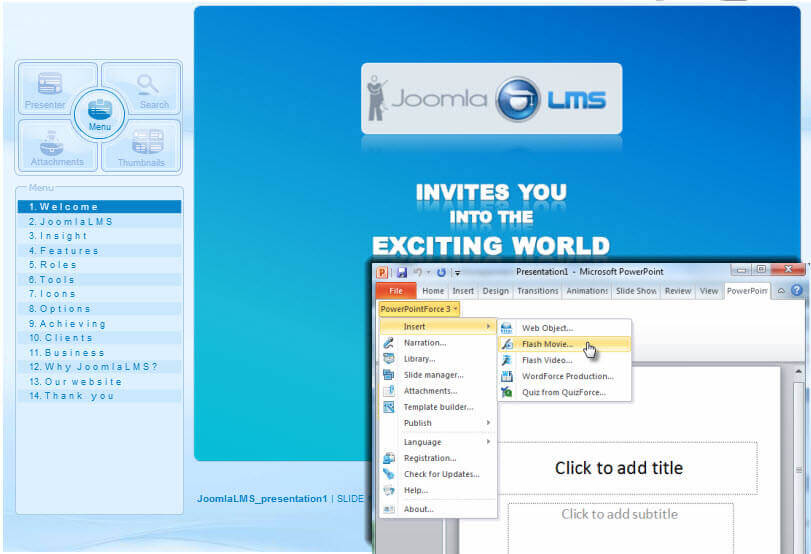Click the 'Click to add title' placeholder

coord(619,468)
